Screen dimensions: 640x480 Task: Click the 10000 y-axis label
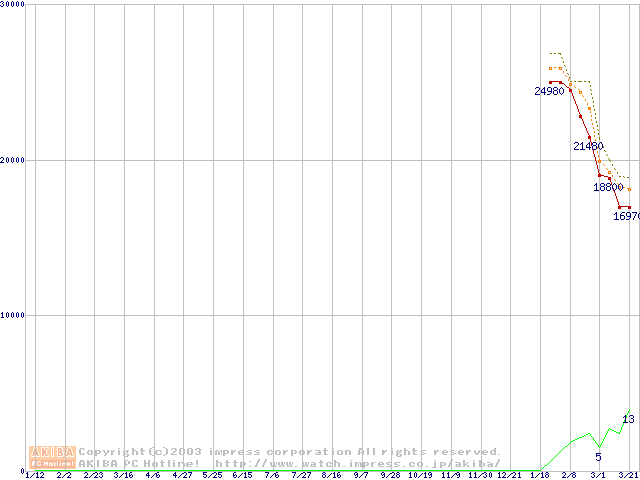(x=14, y=315)
